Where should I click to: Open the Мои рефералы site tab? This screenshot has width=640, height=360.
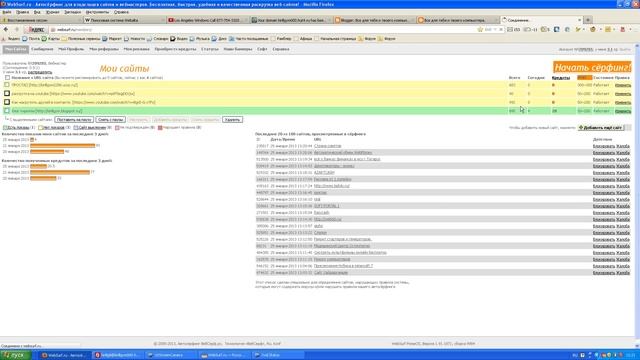click(104, 49)
